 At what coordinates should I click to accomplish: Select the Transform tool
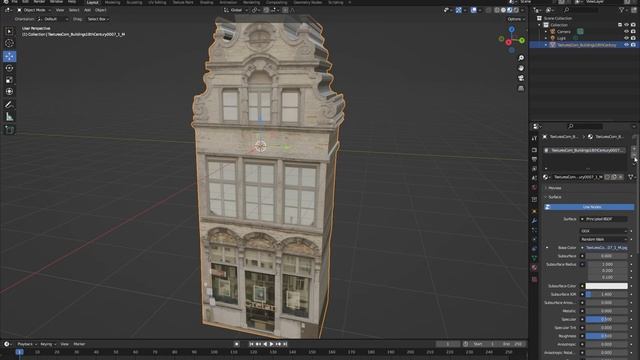pos(9,92)
